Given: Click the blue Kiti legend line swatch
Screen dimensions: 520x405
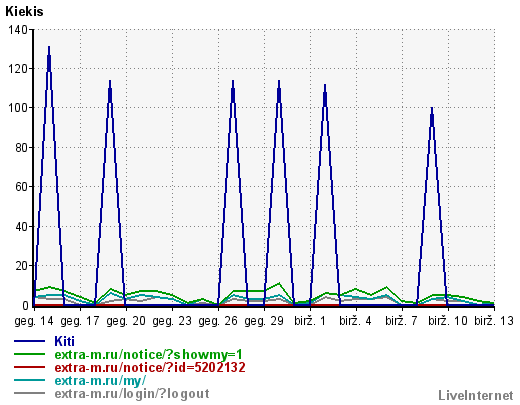Looking at the screenshot, I should (29, 341).
